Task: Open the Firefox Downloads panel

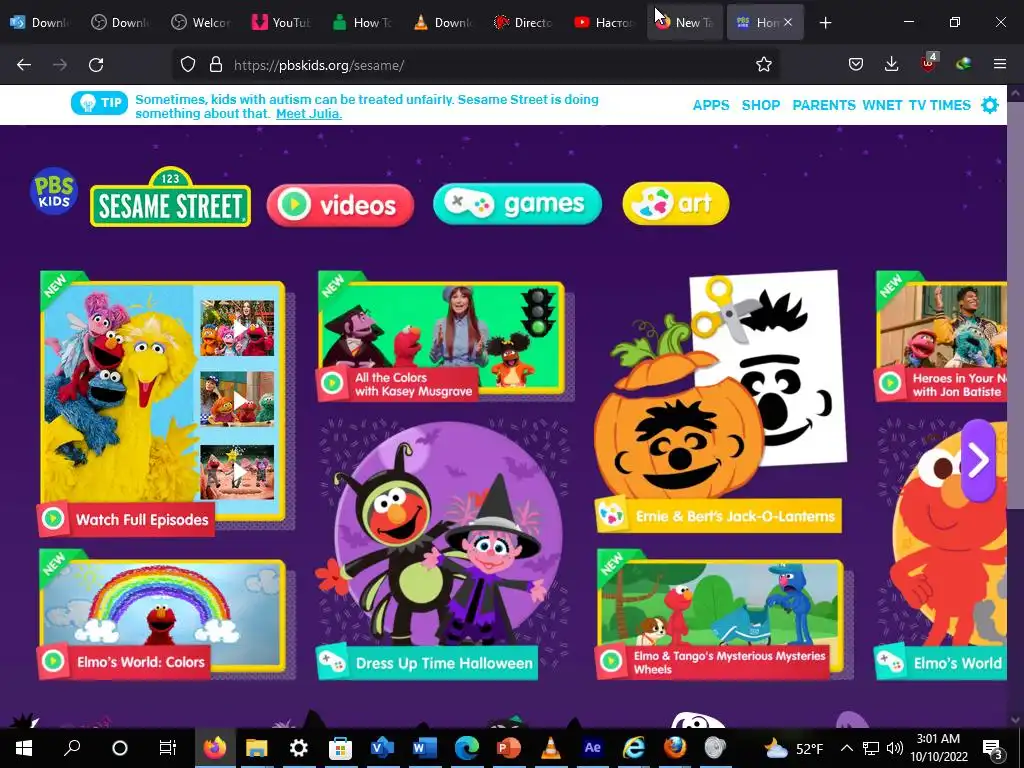Action: (x=891, y=65)
